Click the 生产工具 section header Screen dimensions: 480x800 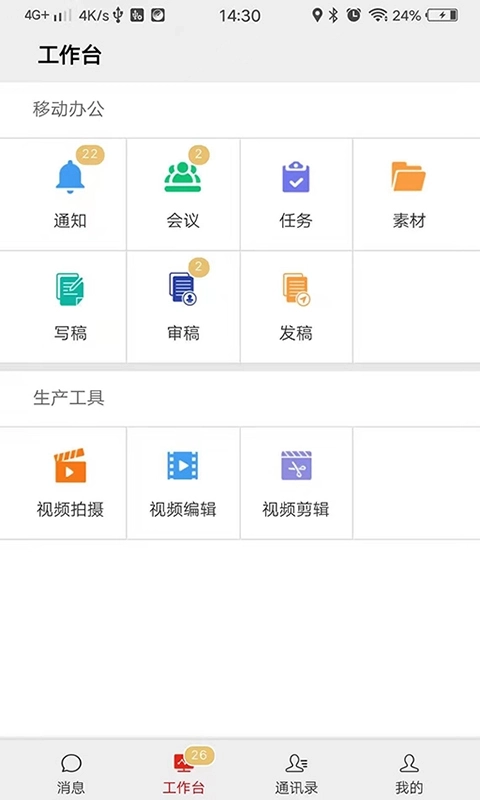(x=68, y=397)
